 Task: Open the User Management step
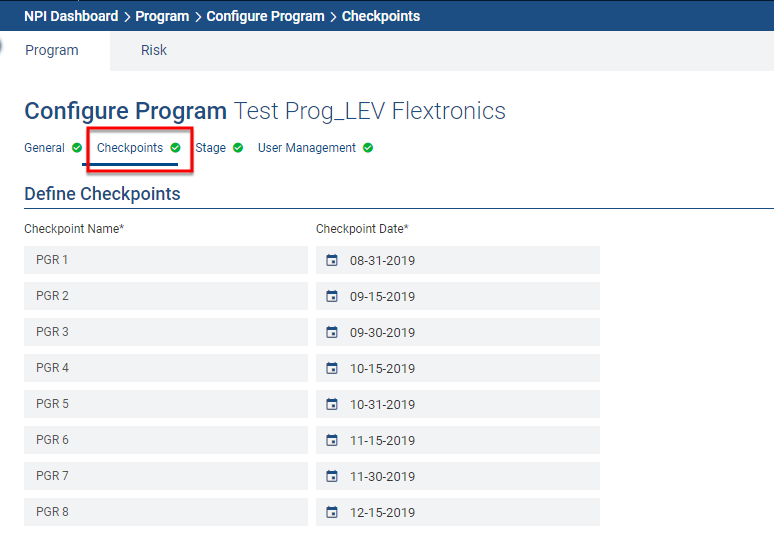point(307,148)
